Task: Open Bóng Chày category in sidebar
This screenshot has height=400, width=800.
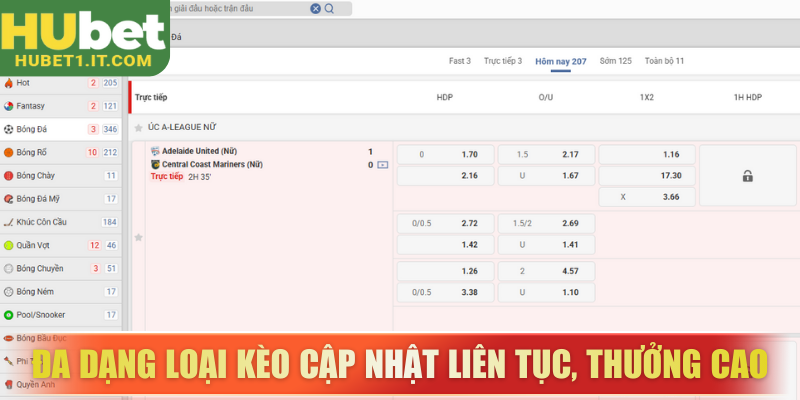Action: (x=61, y=176)
